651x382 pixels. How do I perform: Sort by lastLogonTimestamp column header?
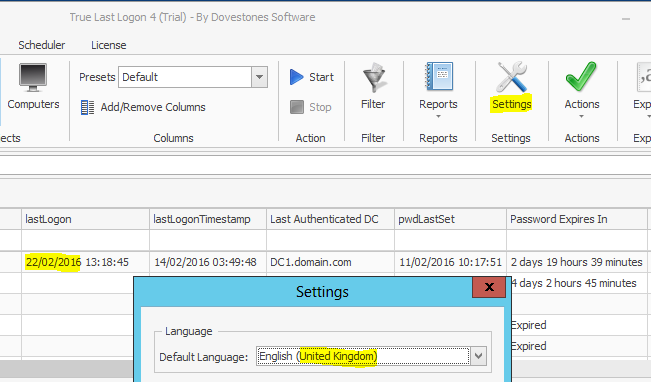pos(208,219)
